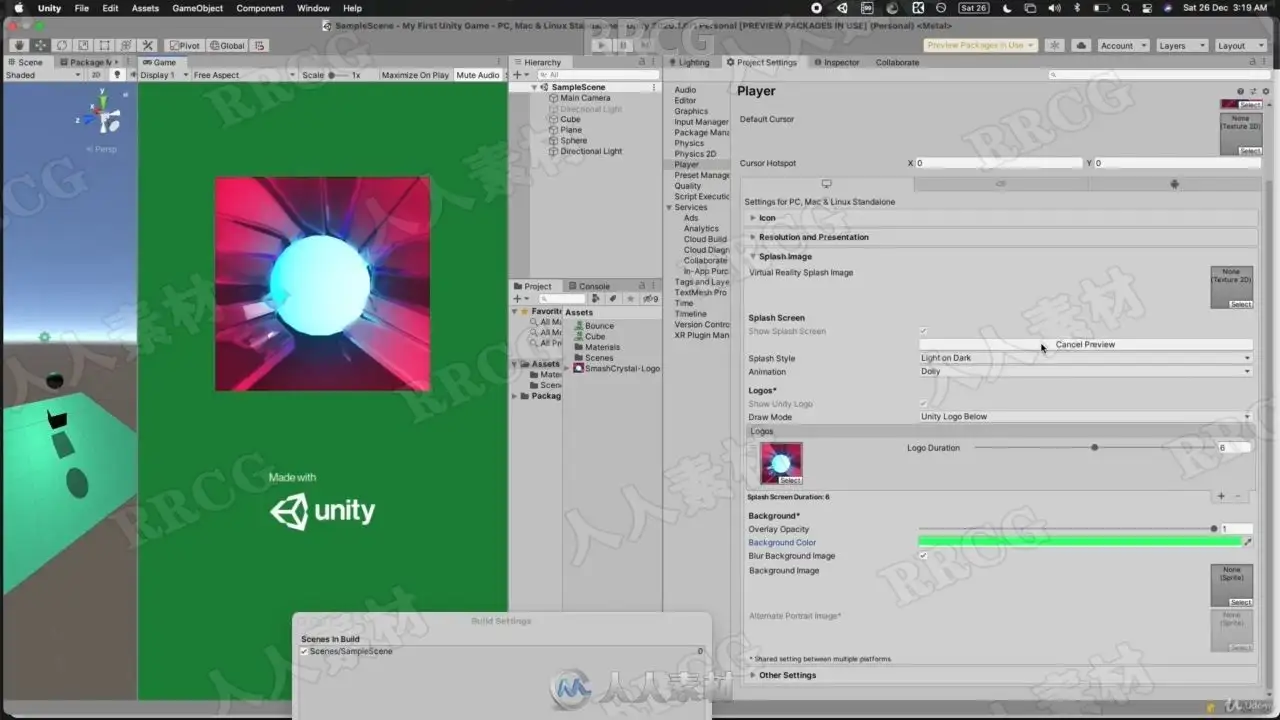This screenshot has height=720, width=1280.
Task: Click search by label icon in Project
Action: click(x=611, y=298)
